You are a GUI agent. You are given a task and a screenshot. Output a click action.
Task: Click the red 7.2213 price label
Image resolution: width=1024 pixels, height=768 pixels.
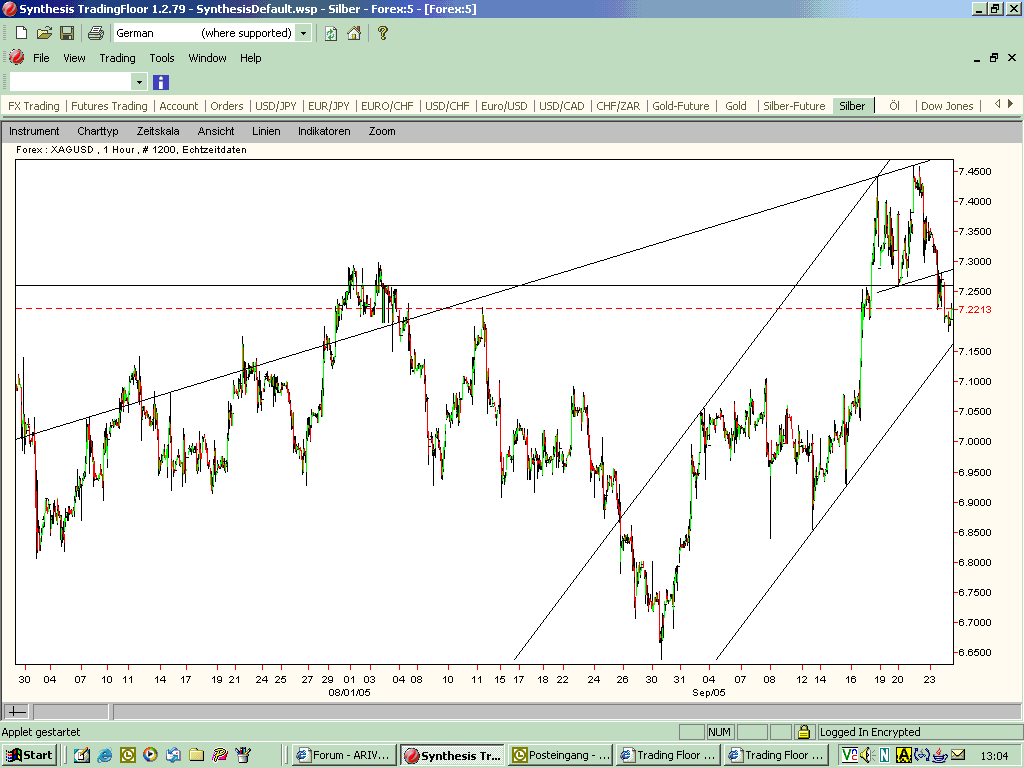point(974,309)
